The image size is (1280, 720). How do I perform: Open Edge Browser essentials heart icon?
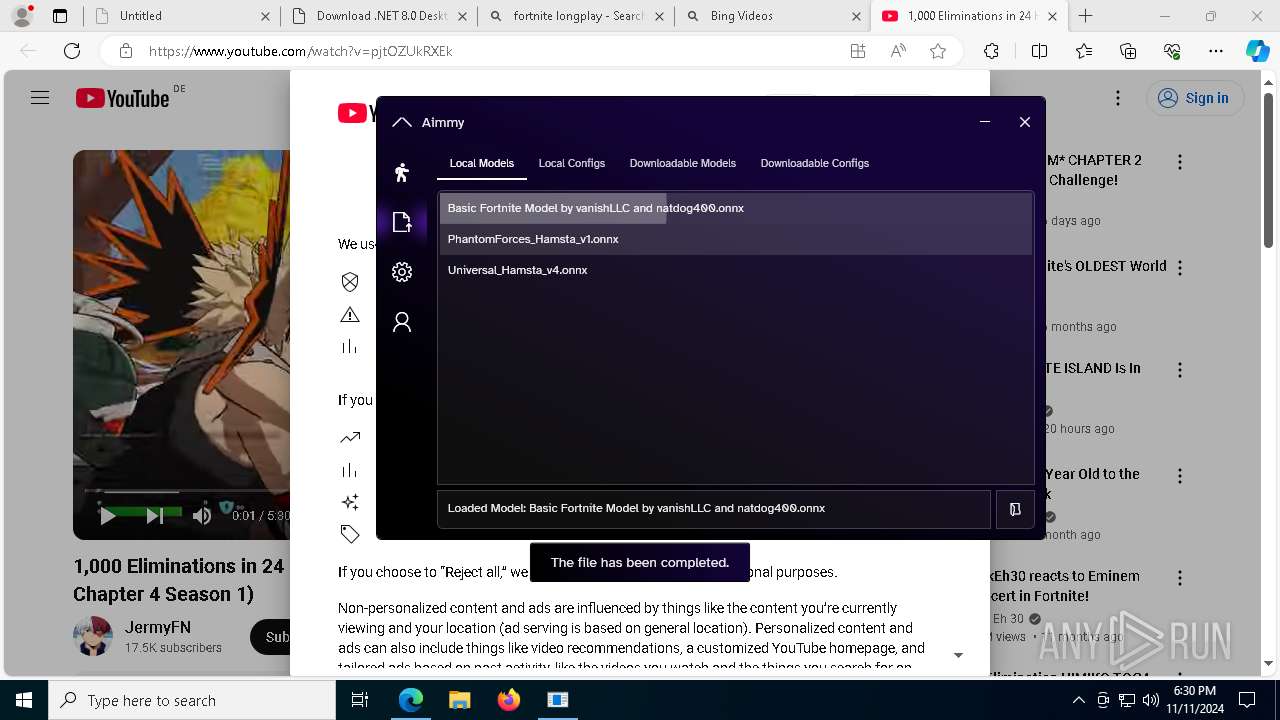[1172, 51]
